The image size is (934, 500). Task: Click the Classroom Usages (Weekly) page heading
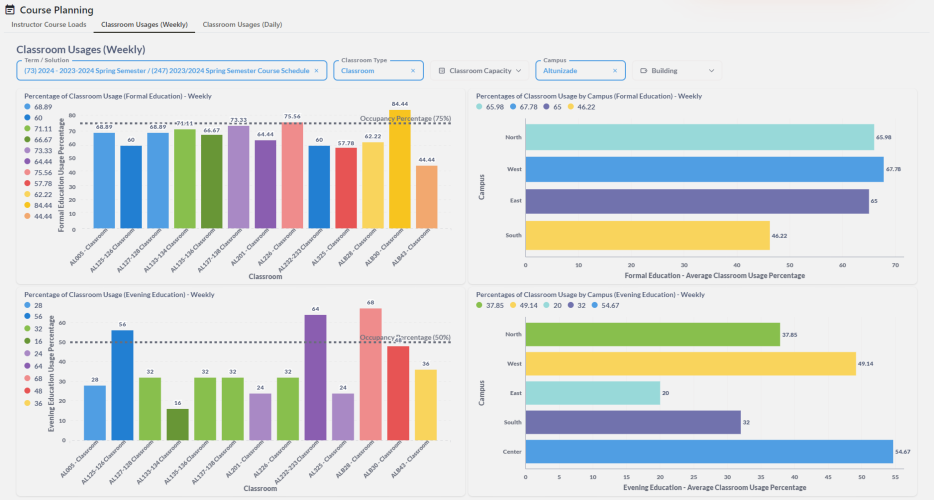[x=81, y=49]
